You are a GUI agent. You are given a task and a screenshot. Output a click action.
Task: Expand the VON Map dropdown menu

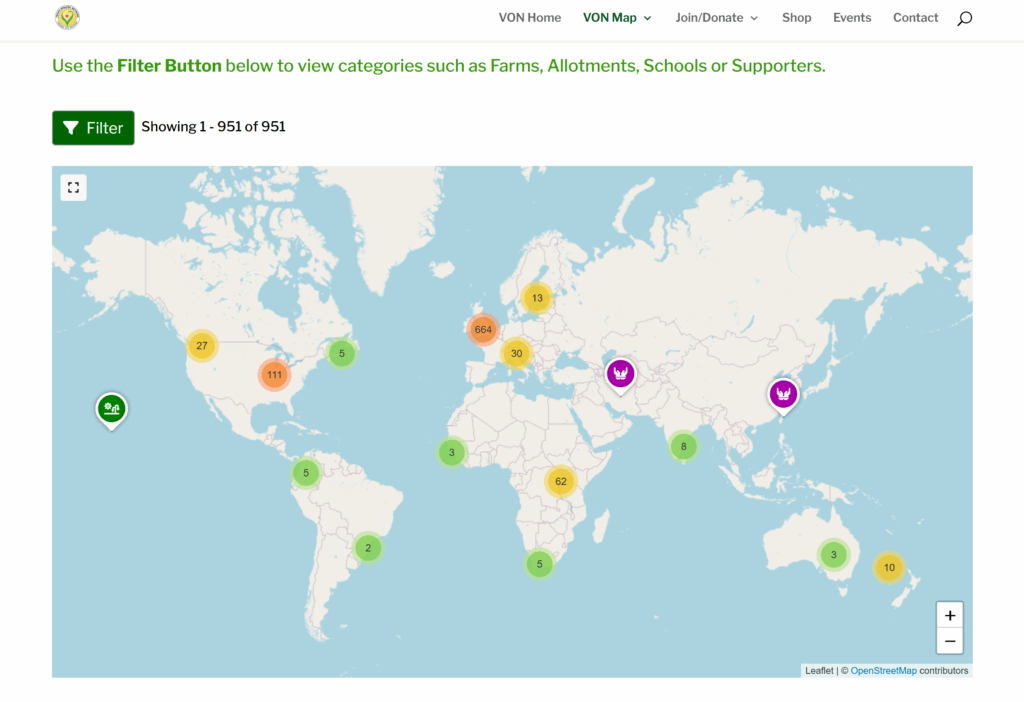pyautogui.click(x=616, y=18)
